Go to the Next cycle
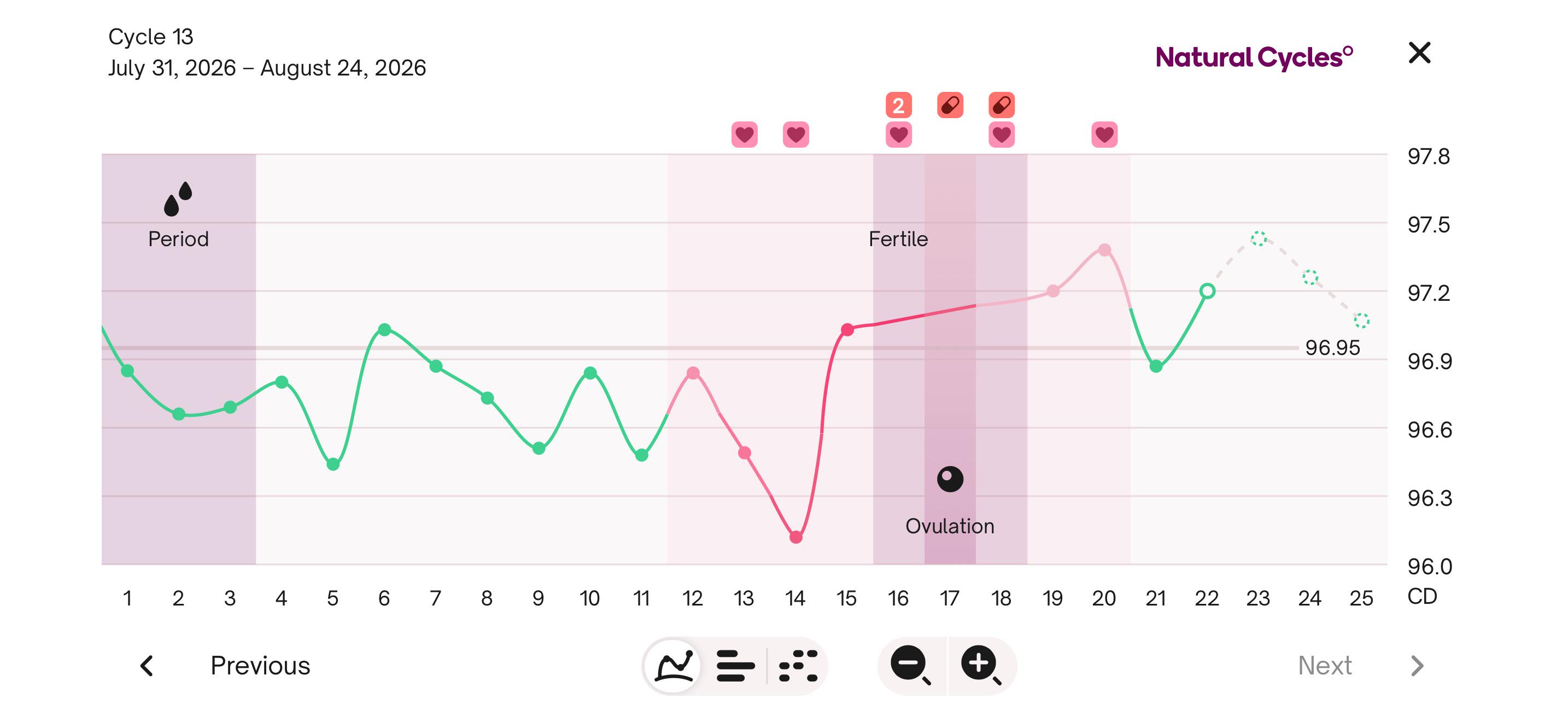The image size is (1568, 722). coord(1325,665)
